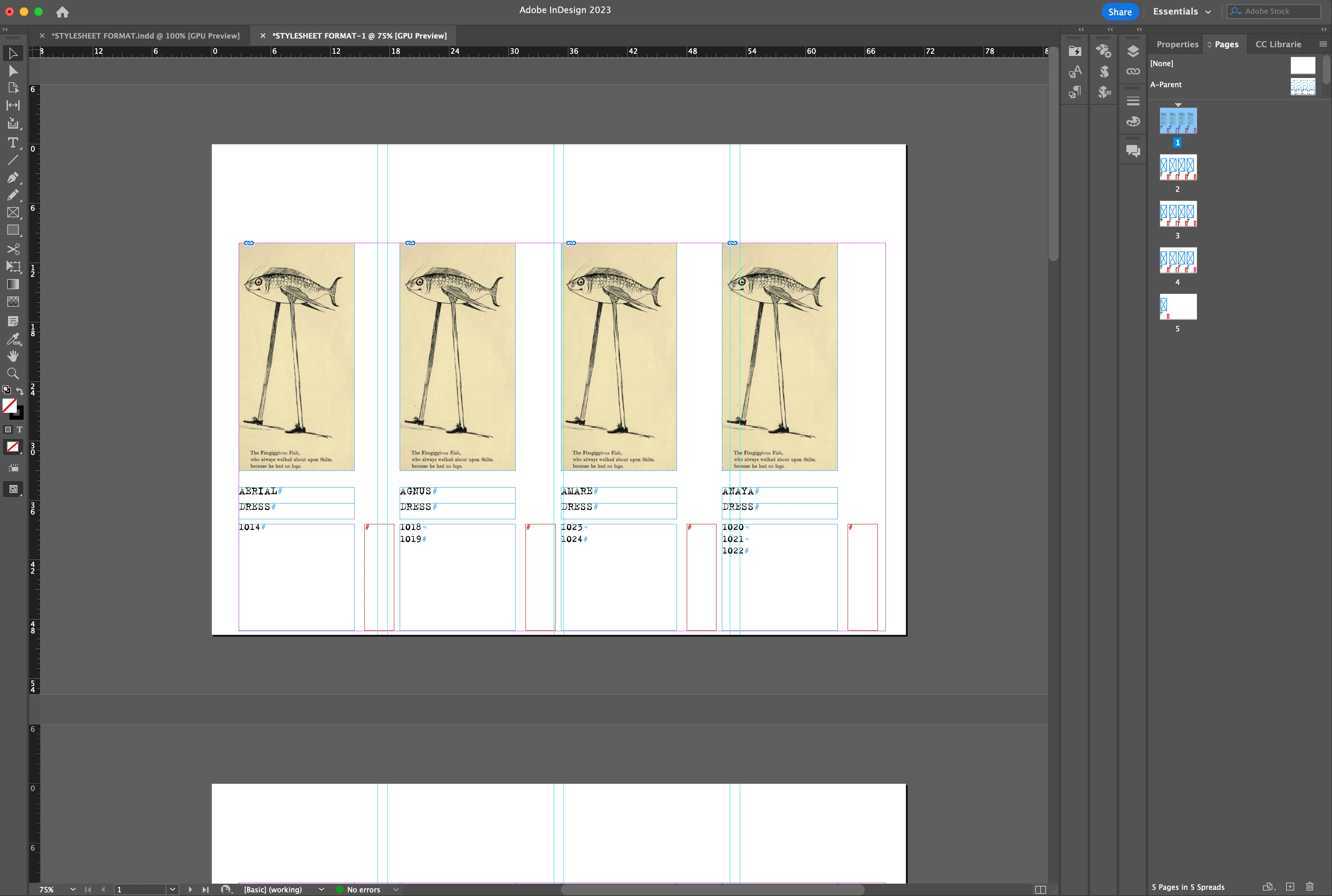The height and width of the screenshot is (896, 1332).
Task: Open the Swatches palette panel icon
Action: pos(1133,122)
